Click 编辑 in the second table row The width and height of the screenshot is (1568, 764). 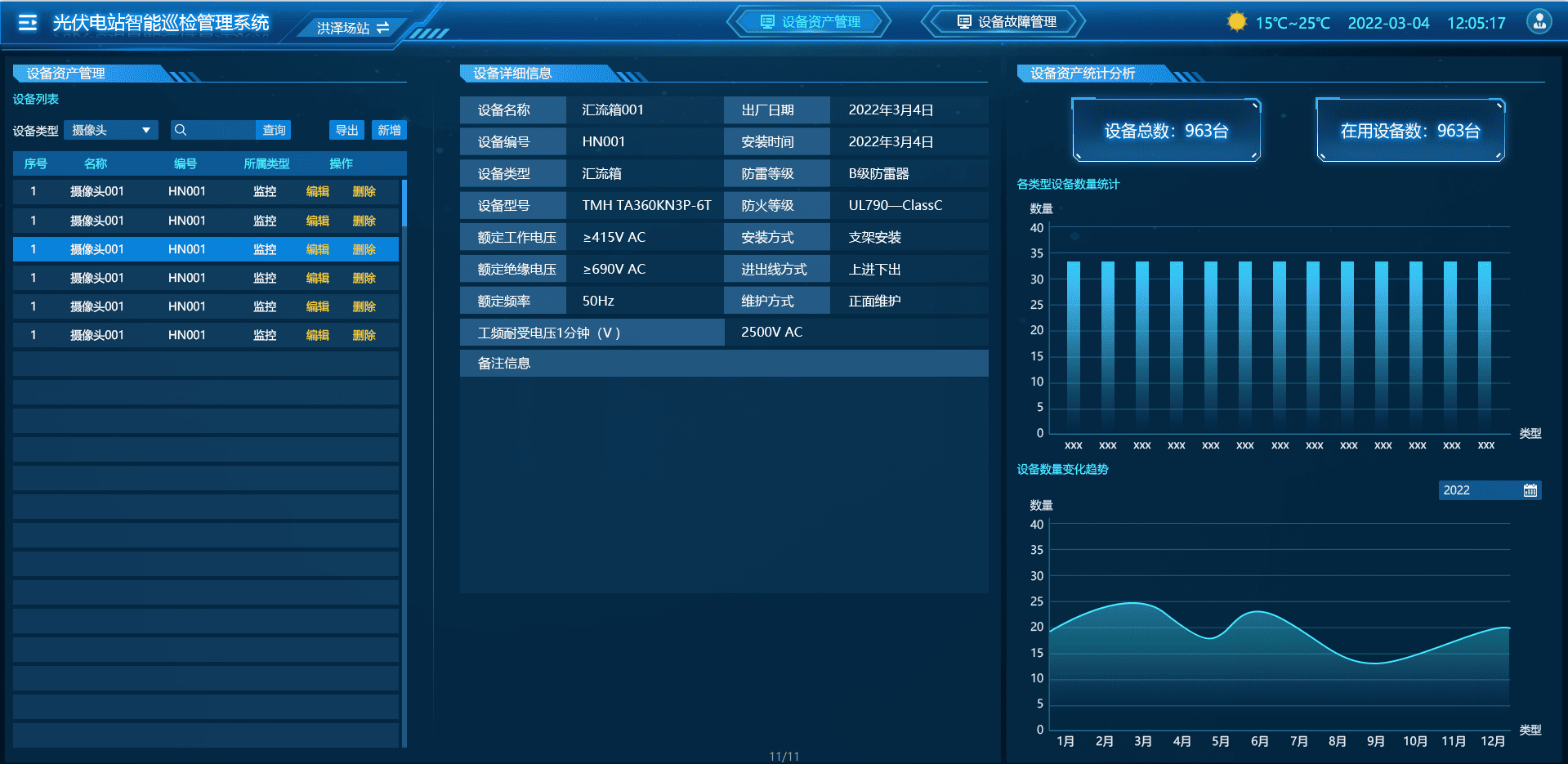(318, 221)
